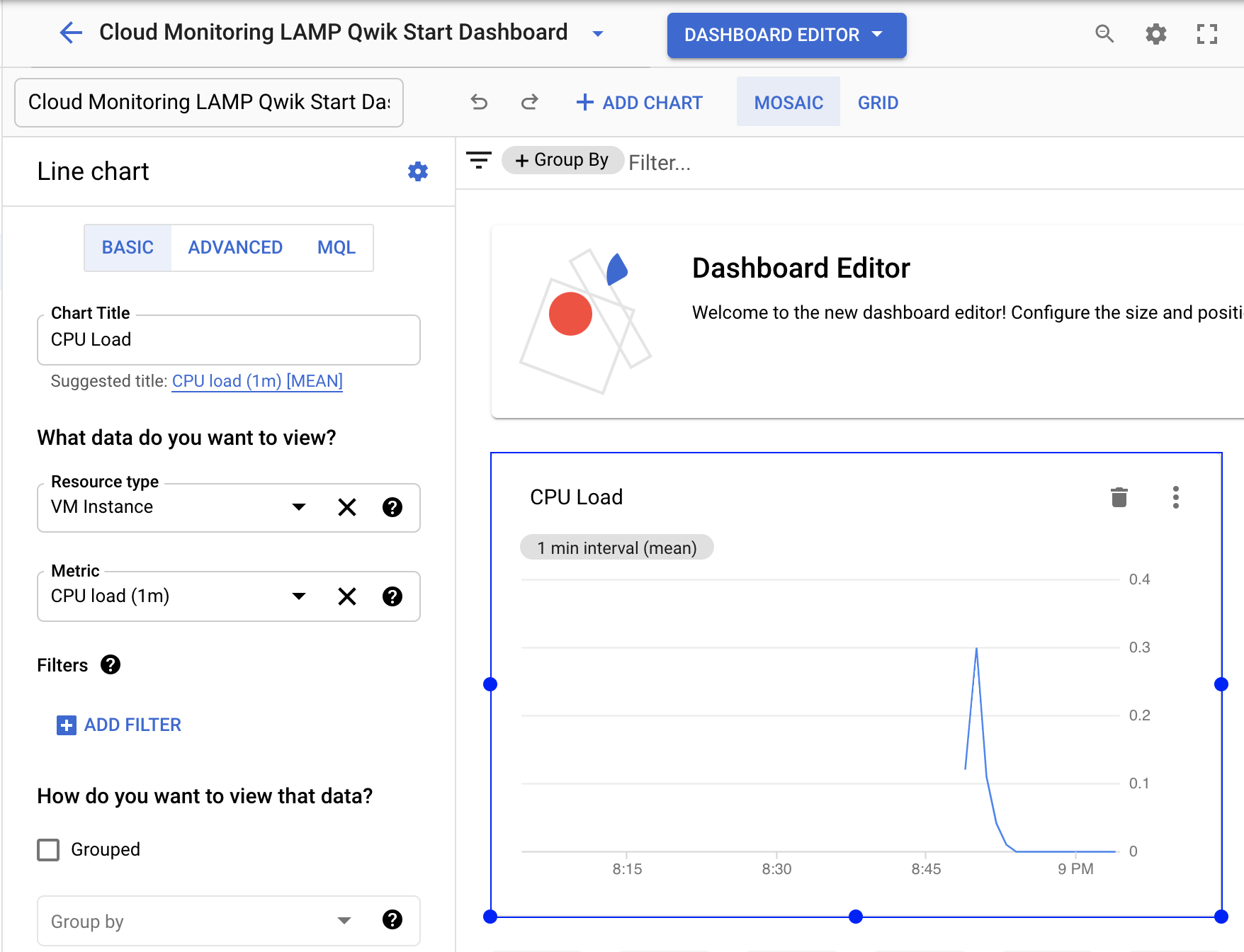Open the dashboard title dropdown caret
Viewport: 1244px width, 952px height.
tap(598, 33)
